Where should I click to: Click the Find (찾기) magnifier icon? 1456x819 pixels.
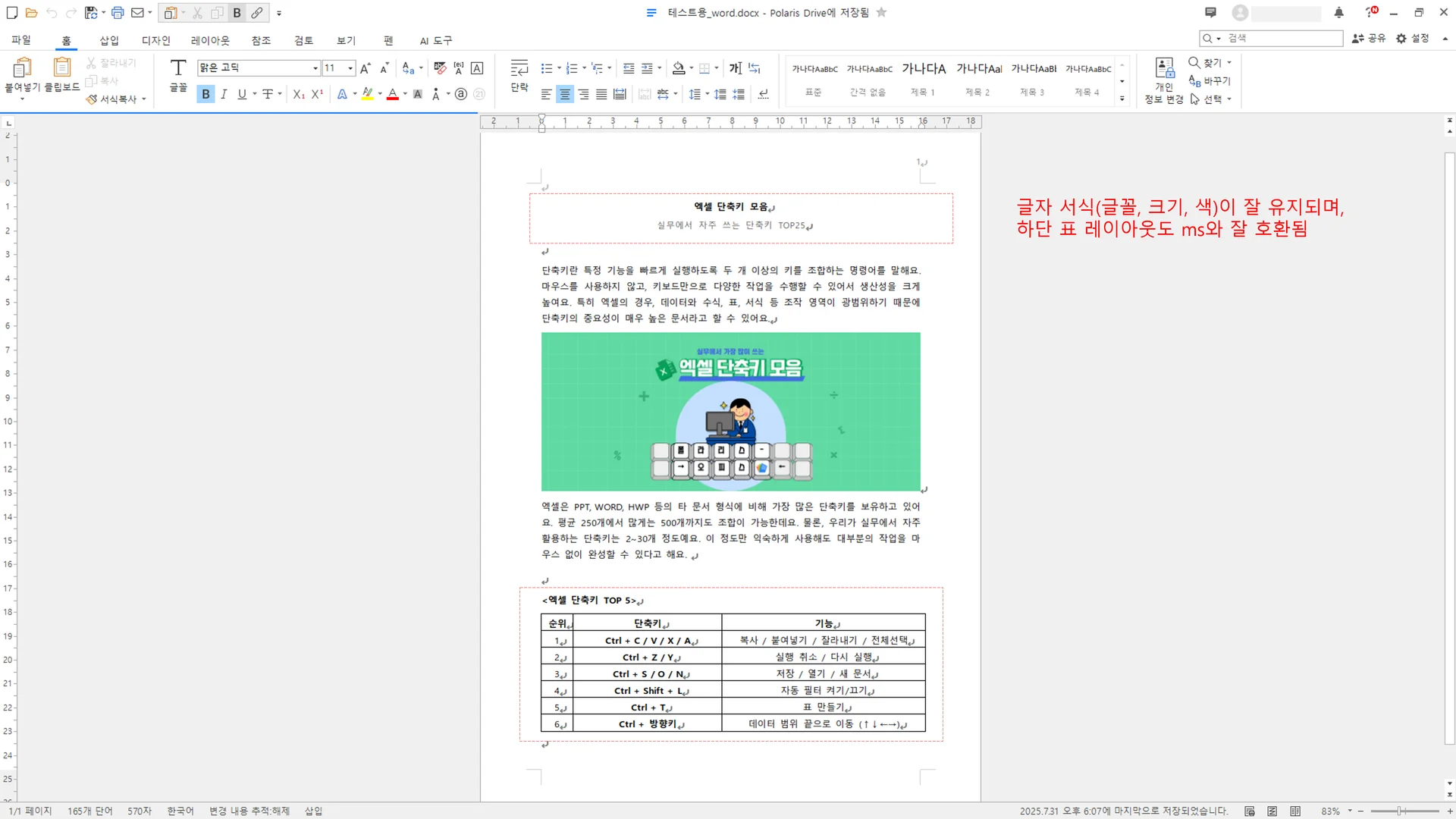click(x=1193, y=63)
